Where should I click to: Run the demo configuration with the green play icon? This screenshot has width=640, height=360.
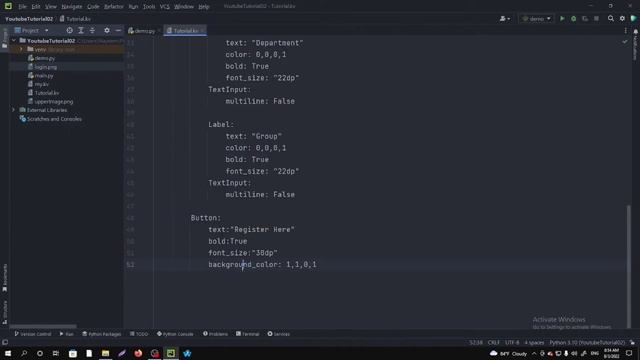point(562,18)
